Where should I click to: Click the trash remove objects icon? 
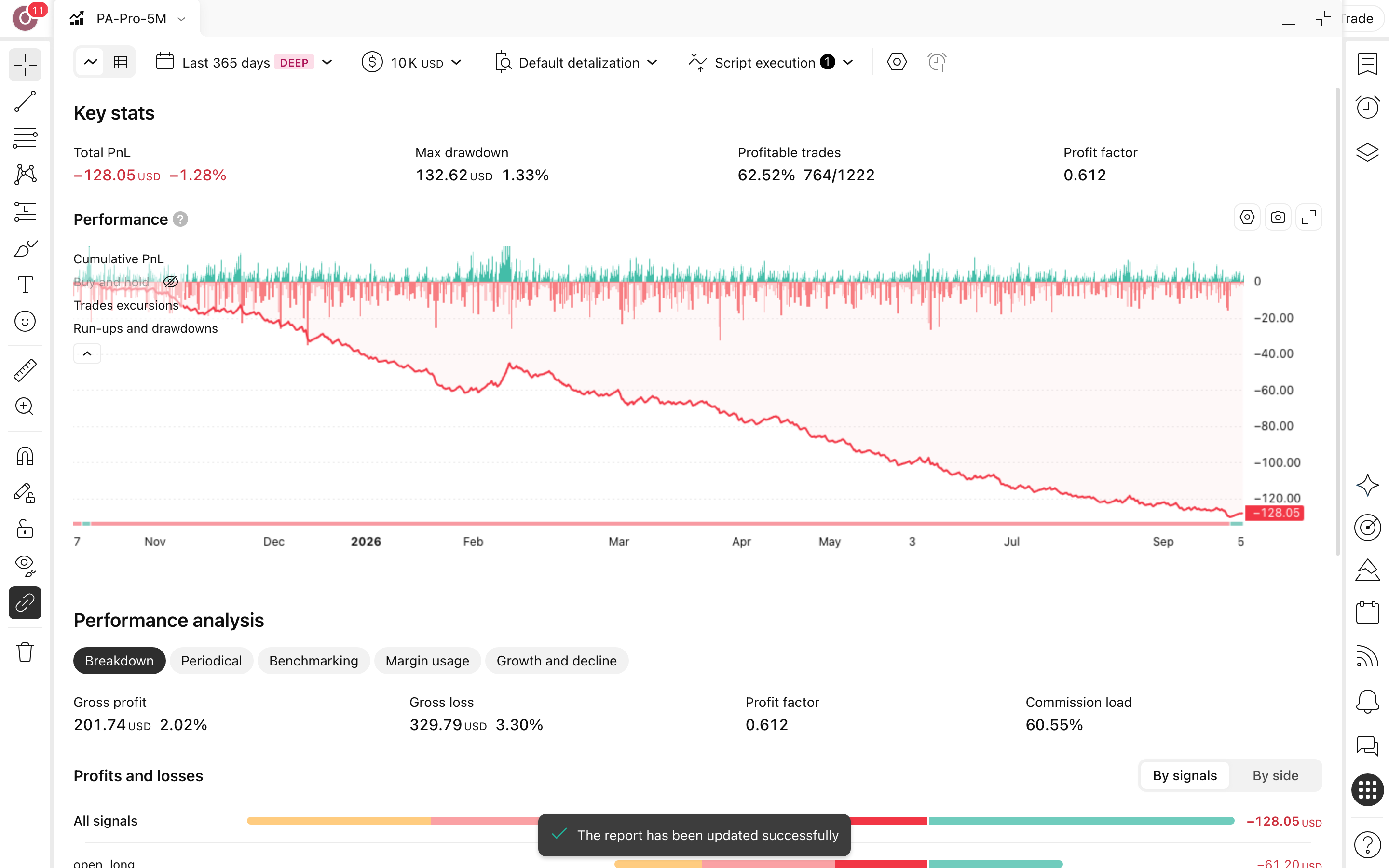pos(25,652)
